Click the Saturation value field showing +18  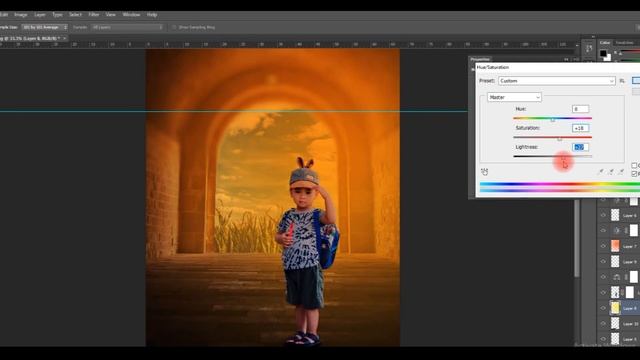(580, 128)
